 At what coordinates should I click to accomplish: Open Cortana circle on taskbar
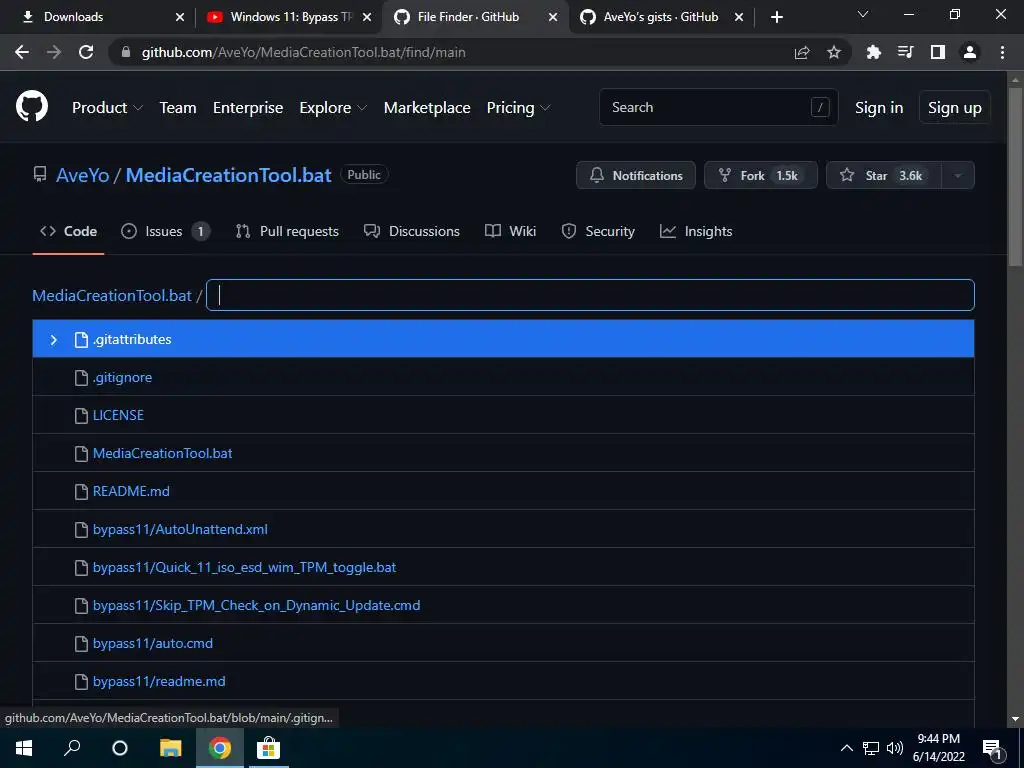point(120,748)
